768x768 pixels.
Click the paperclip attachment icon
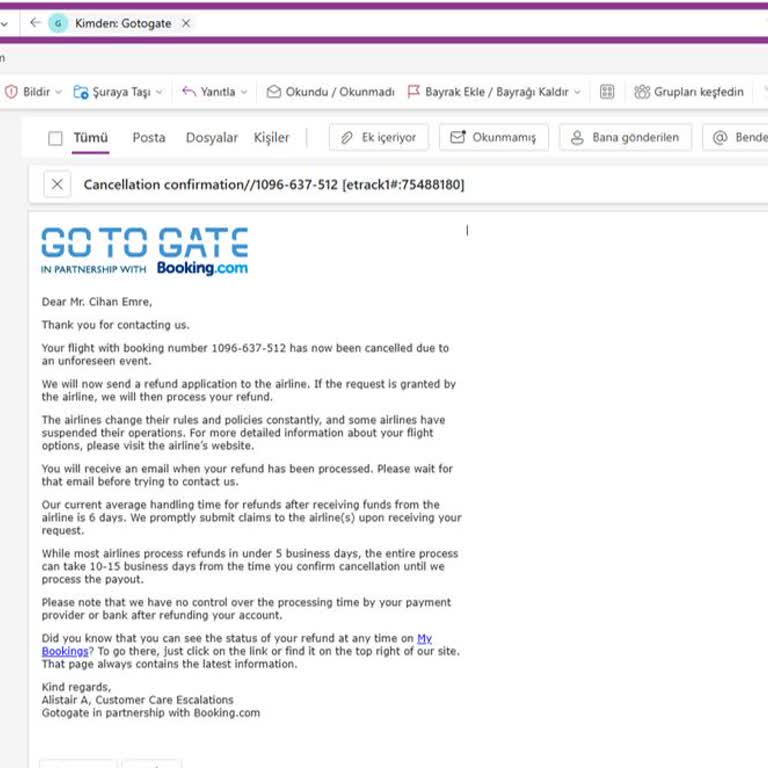(346, 138)
